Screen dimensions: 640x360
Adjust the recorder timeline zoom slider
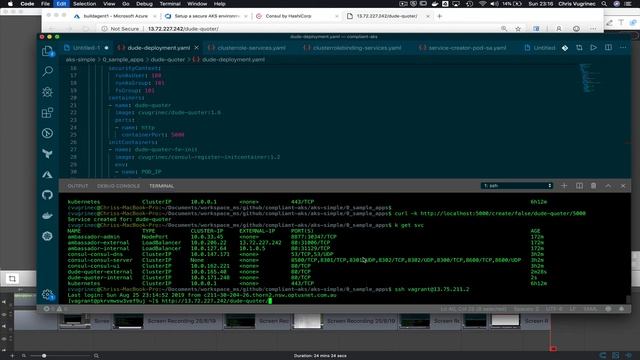coord(44,356)
